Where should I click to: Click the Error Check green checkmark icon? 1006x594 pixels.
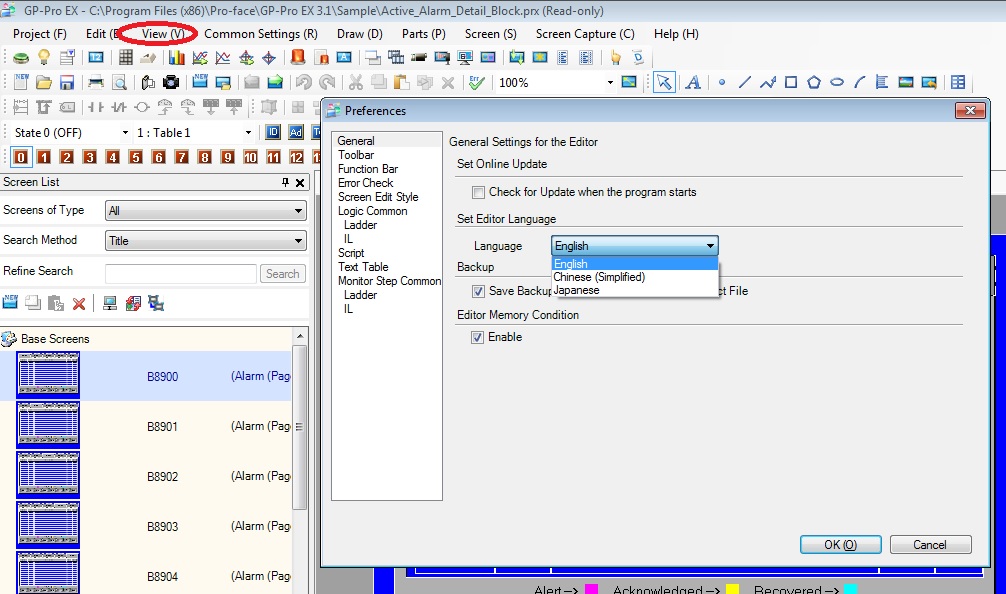[x=476, y=82]
